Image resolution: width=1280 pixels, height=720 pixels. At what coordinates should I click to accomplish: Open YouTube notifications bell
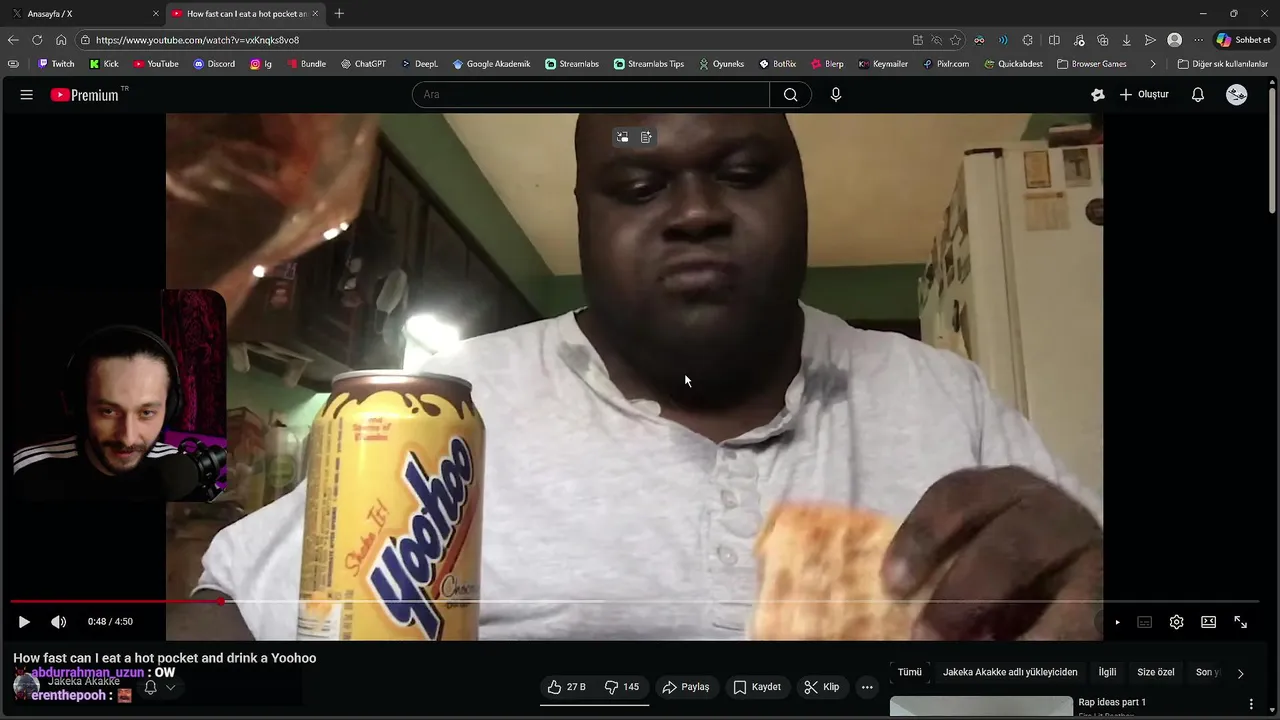1198,95
